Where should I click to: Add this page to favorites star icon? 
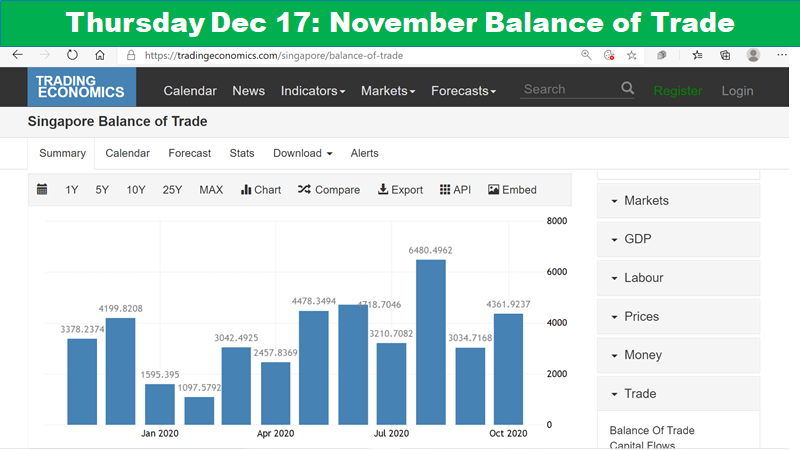pos(632,55)
